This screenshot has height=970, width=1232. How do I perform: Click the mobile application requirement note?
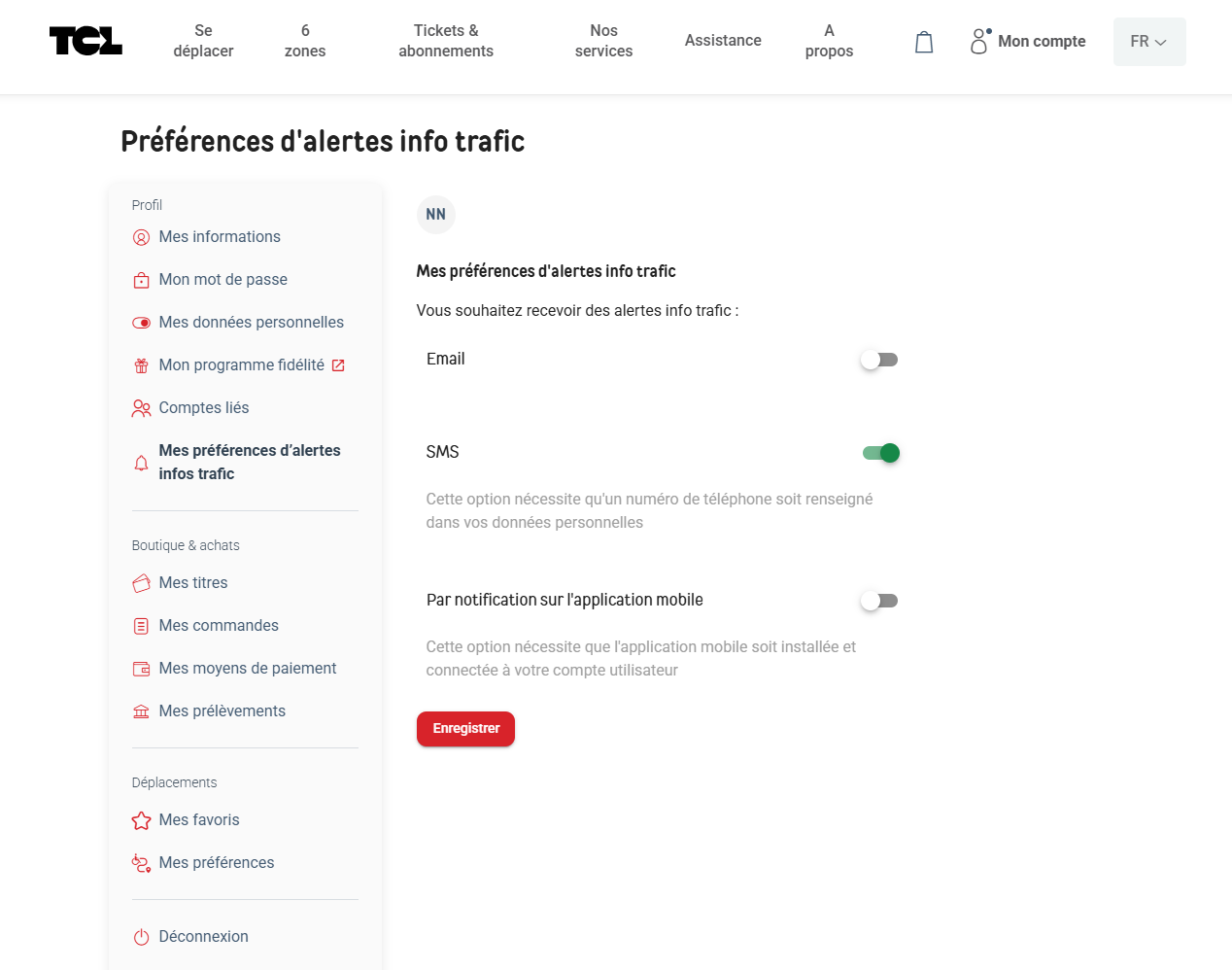(641, 659)
